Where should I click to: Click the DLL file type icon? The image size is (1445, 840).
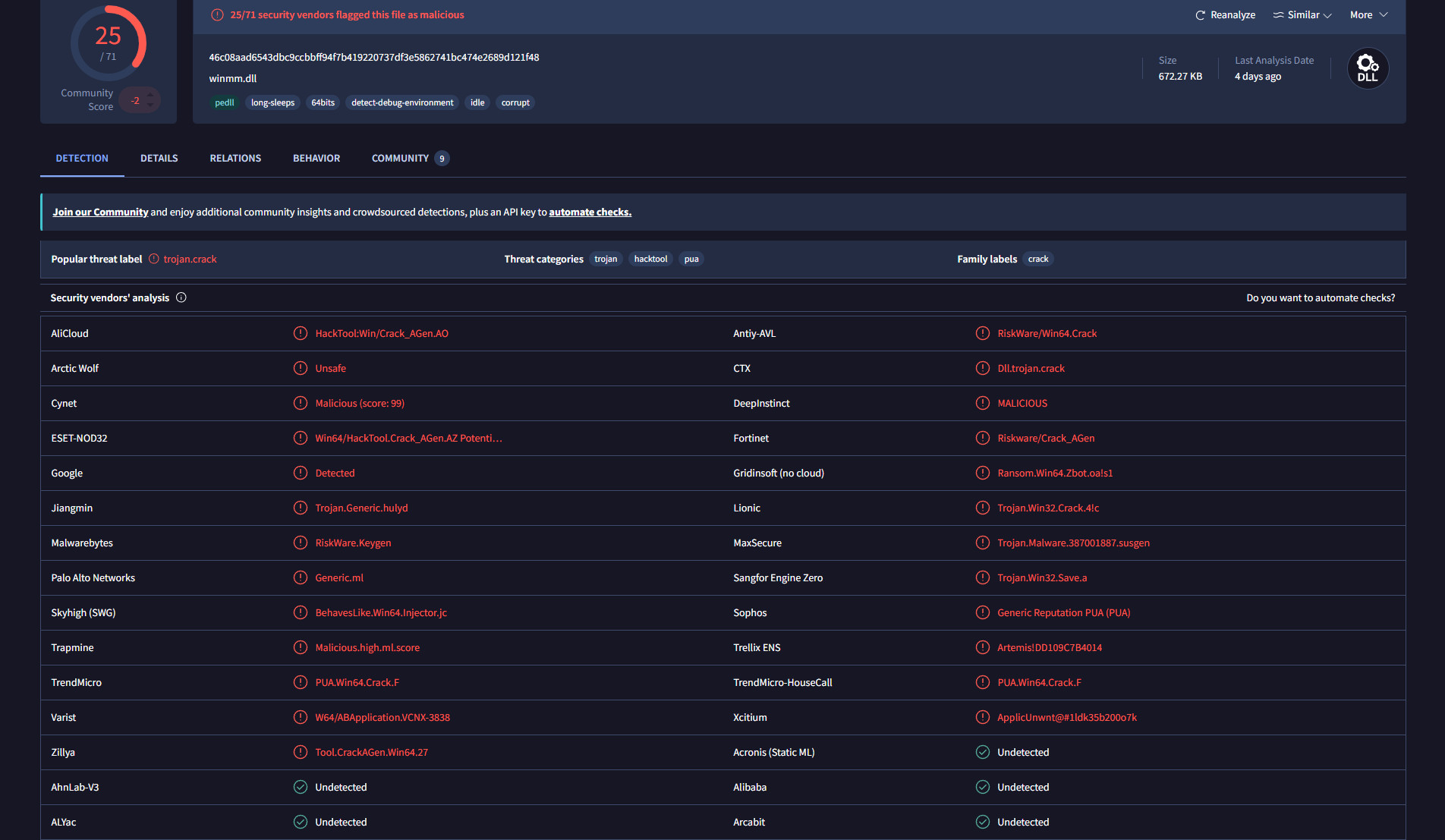click(1368, 68)
